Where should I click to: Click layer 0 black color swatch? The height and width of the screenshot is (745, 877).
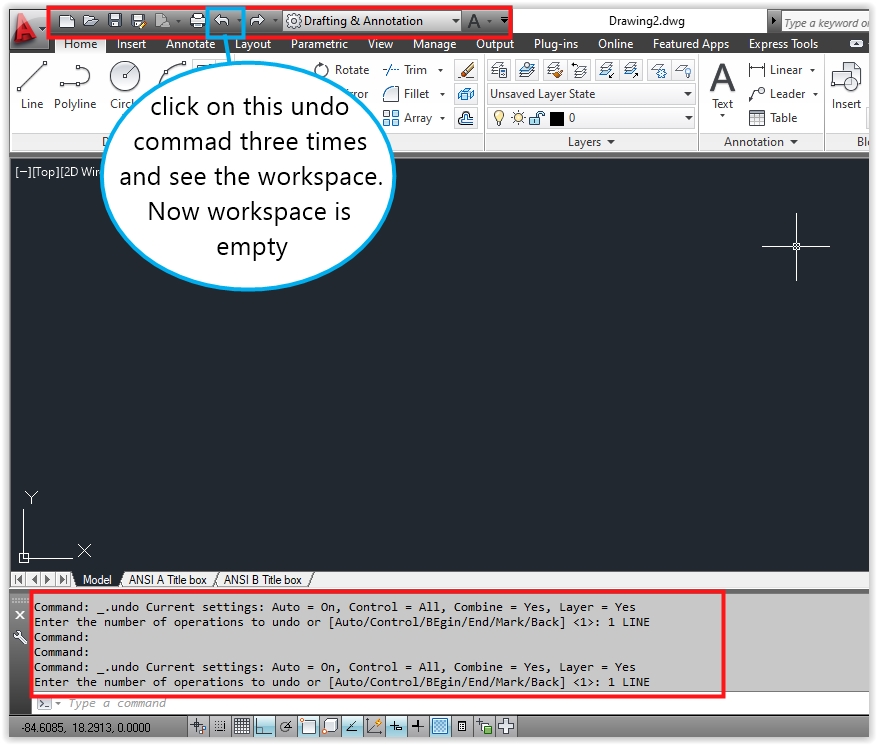(557, 119)
